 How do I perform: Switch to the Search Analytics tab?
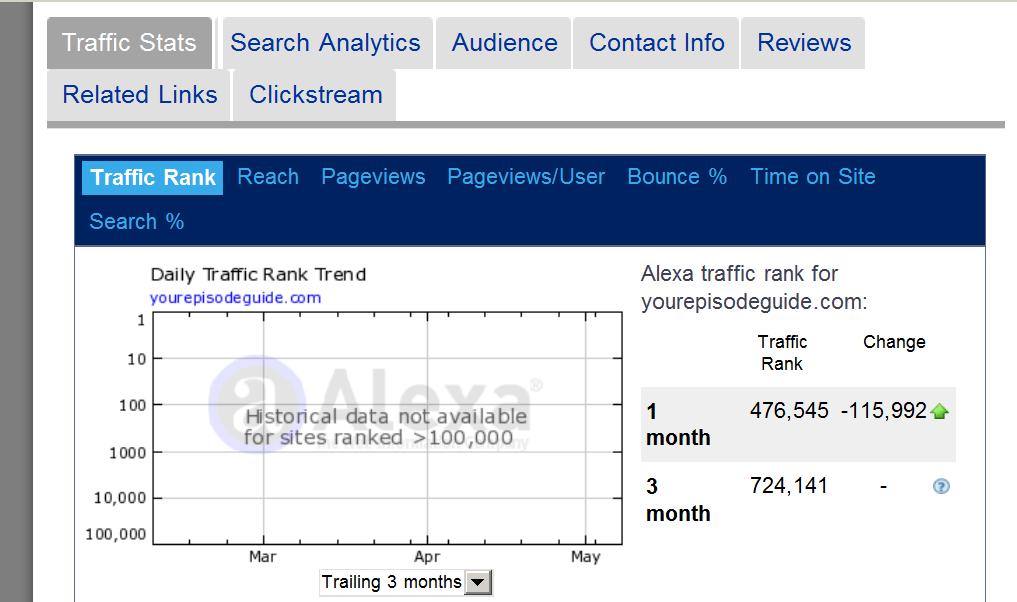point(326,43)
